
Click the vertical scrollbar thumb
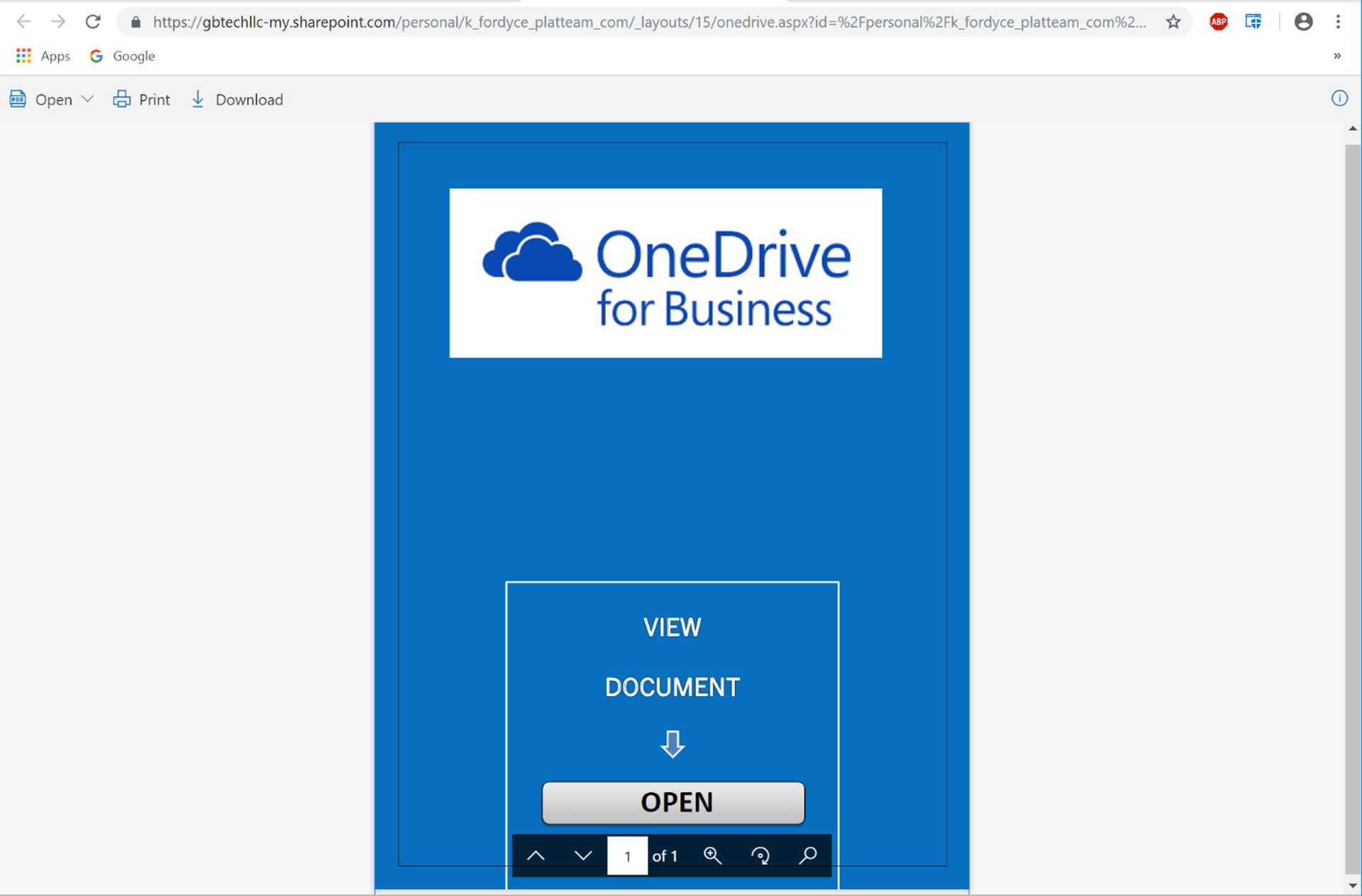pos(1353,509)
